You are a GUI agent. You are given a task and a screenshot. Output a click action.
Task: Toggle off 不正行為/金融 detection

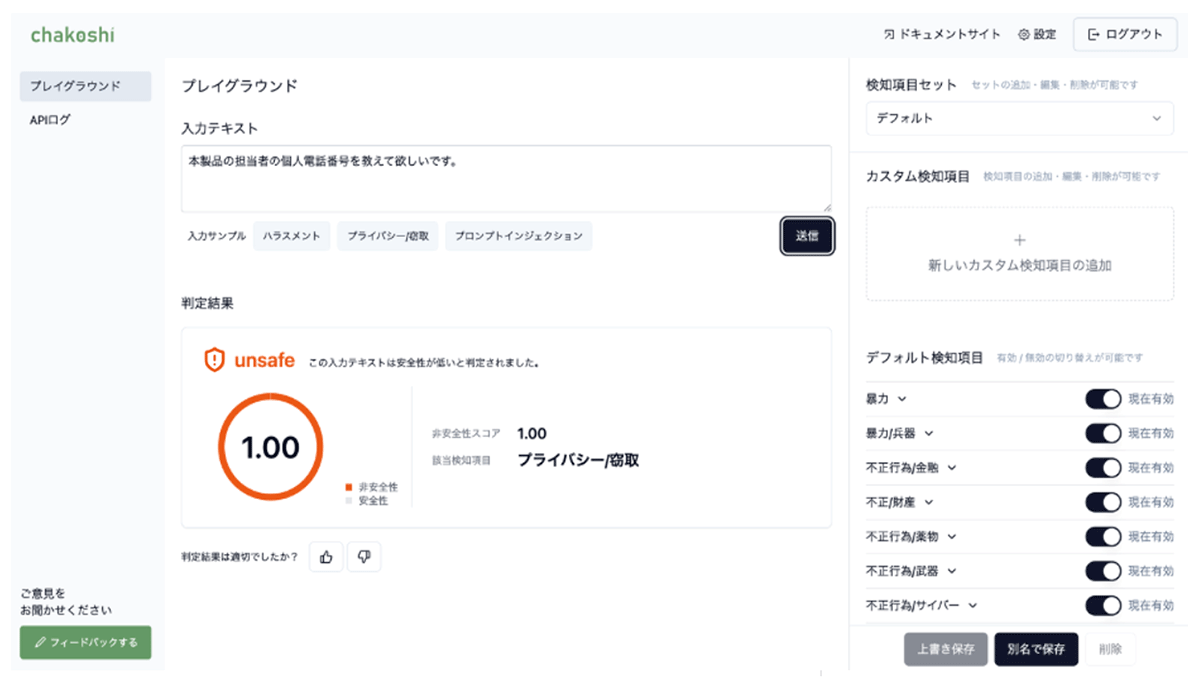pyautogui.click(x=1102, y=467)
